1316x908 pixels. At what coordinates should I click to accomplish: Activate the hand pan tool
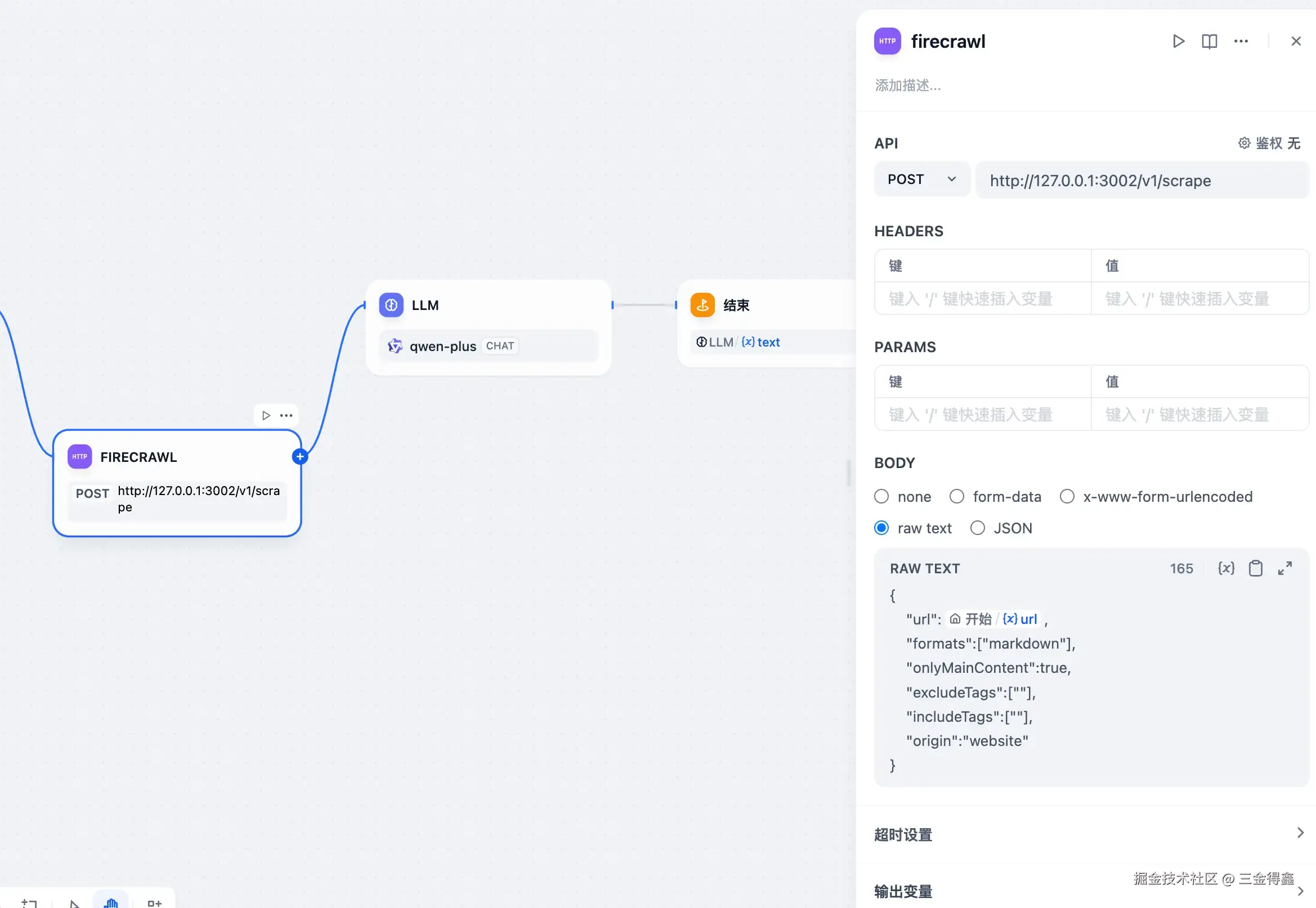coord(111,902)
